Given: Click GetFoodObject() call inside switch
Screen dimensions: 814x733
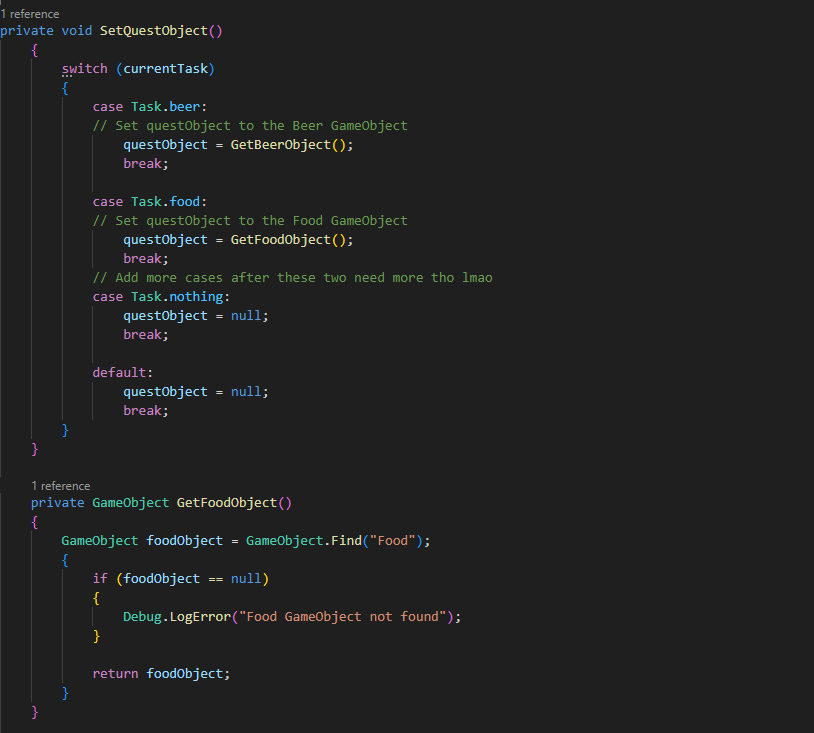Looking at the screenshot, I should point(288,240).
